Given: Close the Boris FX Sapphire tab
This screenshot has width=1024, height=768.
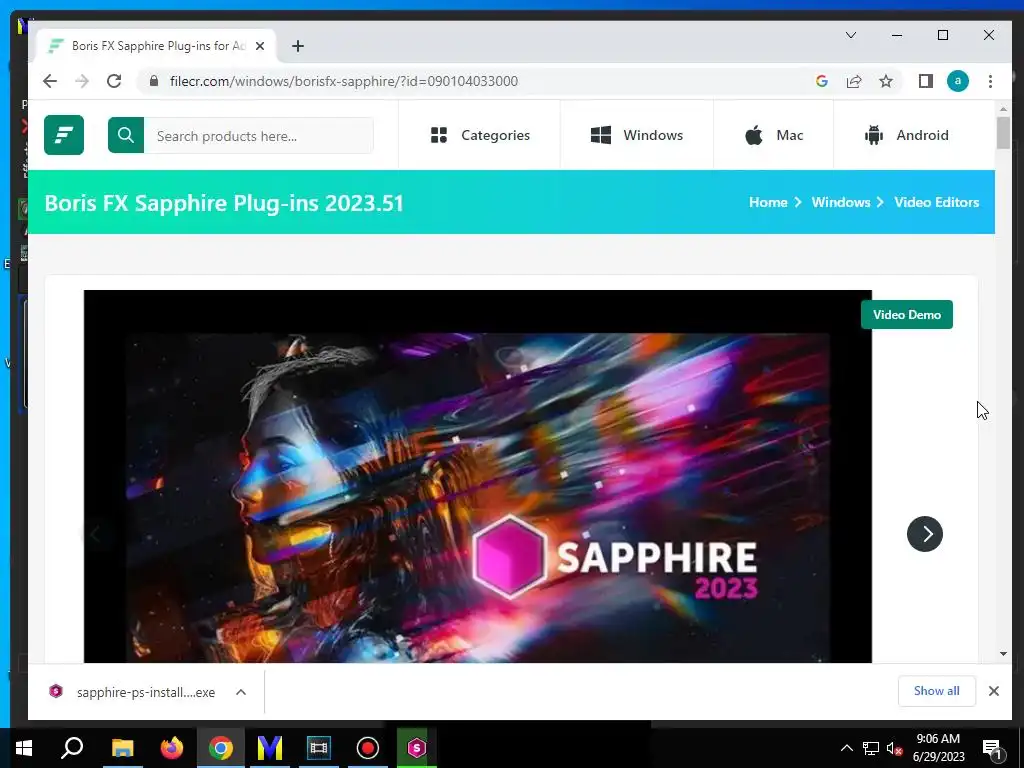Looking at the screenshot, I should point(260,46).
